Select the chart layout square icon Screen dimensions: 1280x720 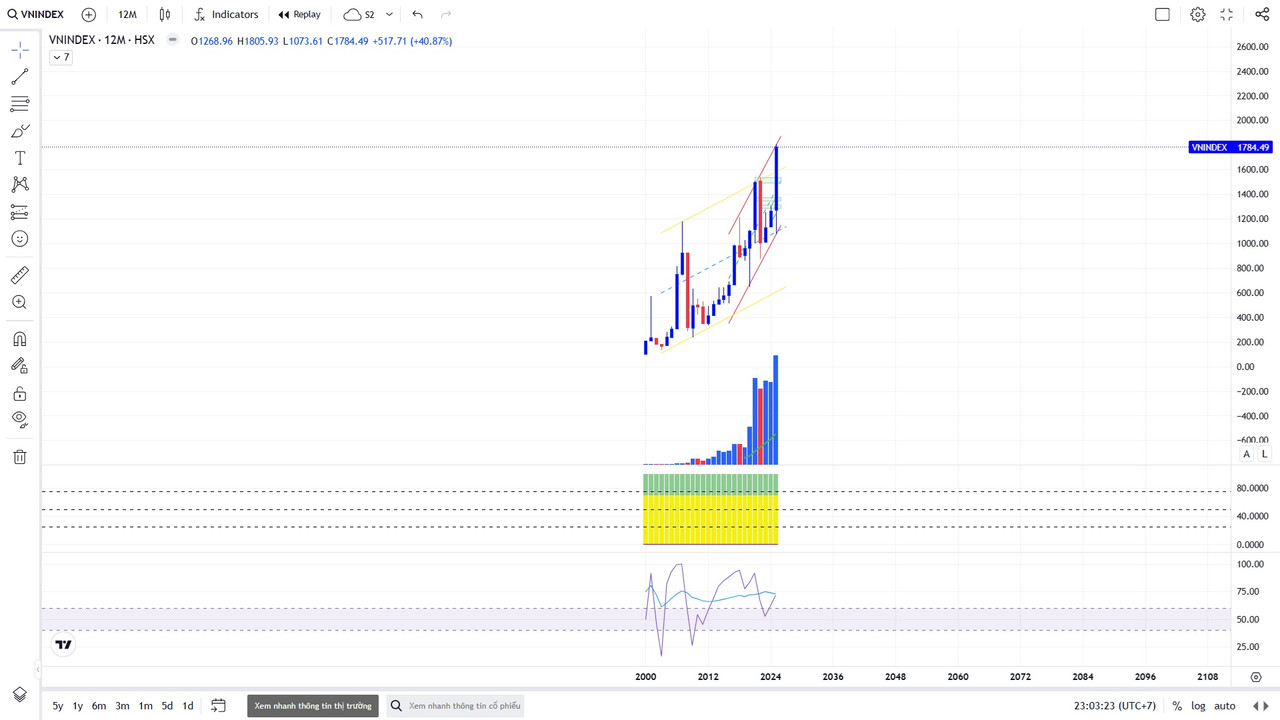coord(1162,14)
